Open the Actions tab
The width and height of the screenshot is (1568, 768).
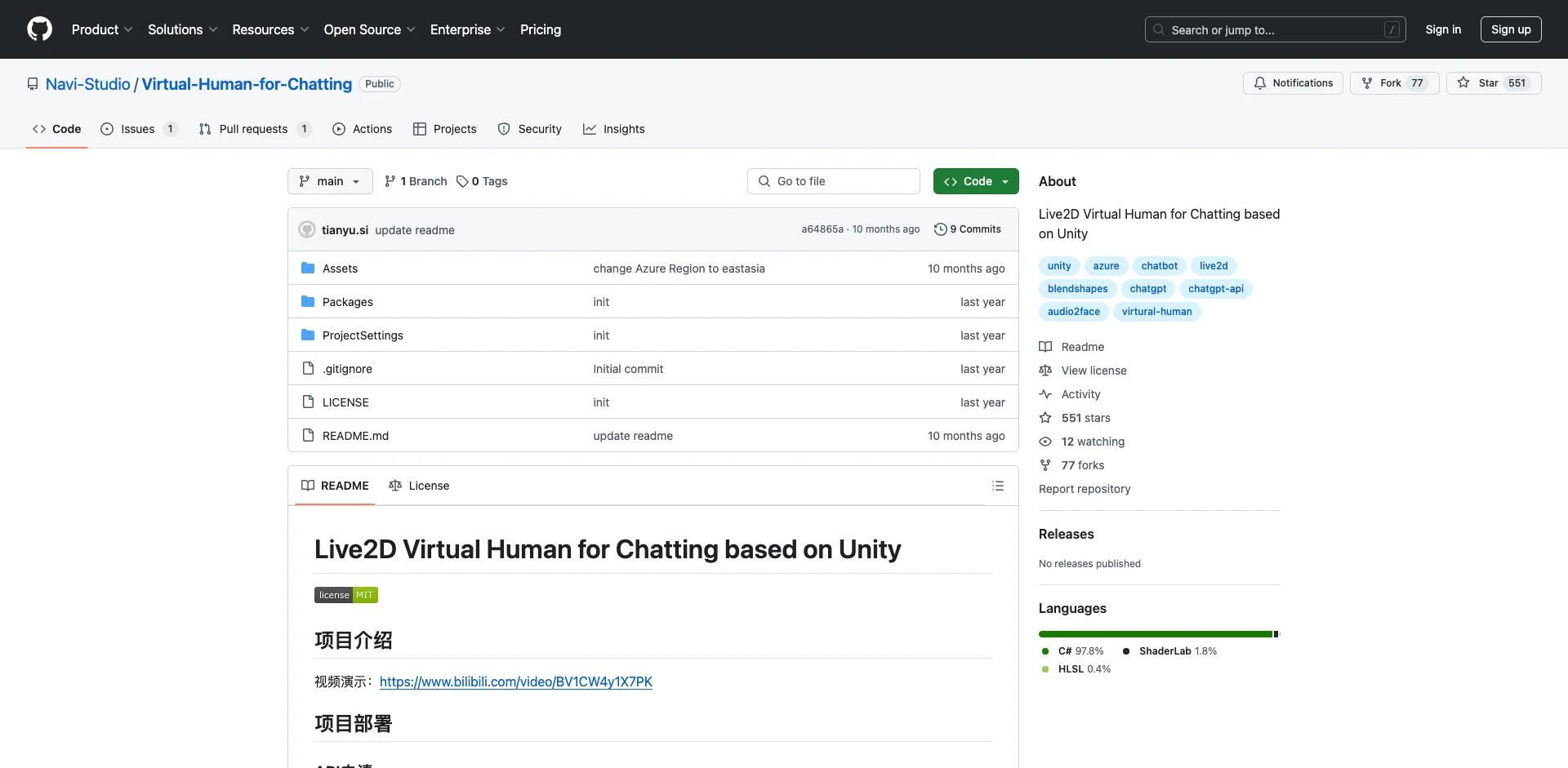[x=363, y=129]
